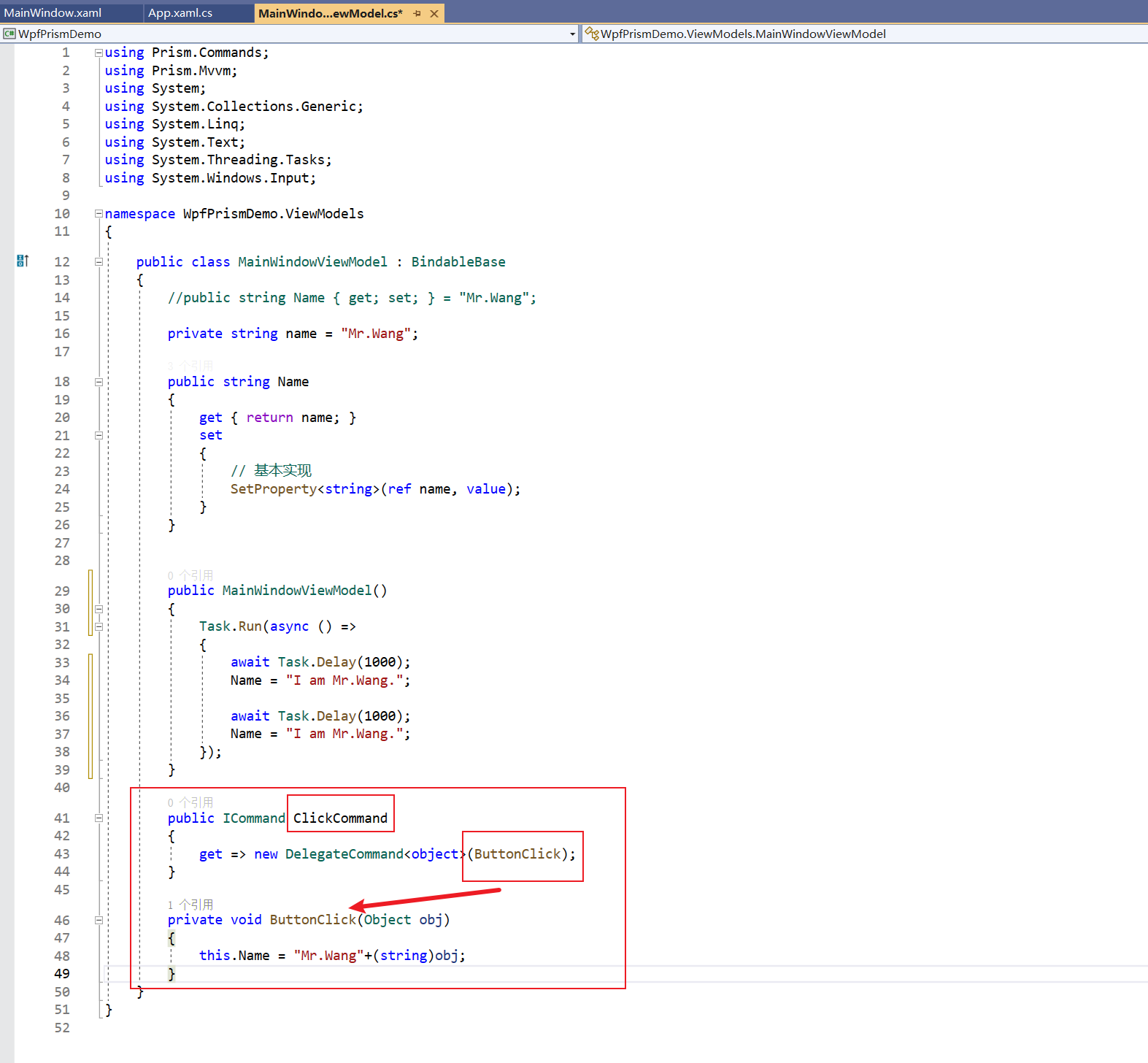Click the breakpoint margin beside line 33

coord(23,663)
